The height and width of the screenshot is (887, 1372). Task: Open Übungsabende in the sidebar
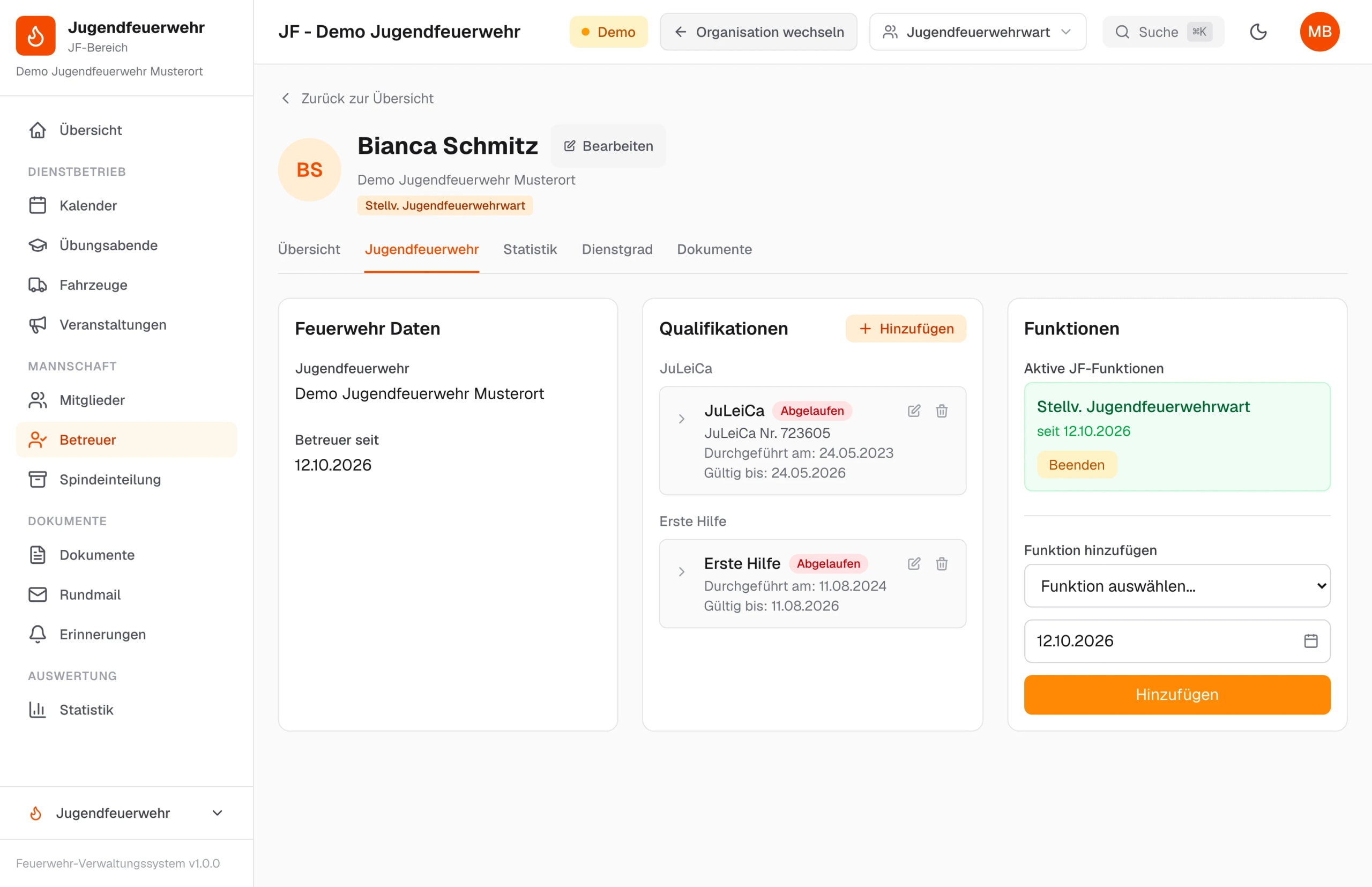126,245
